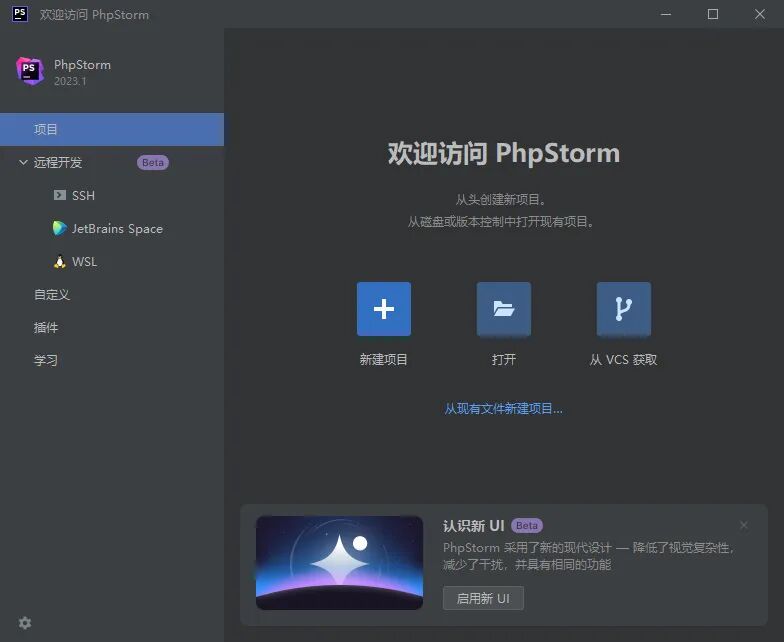
Task: Click the 欢迎访问 PhpStorm heading
Action: click(x=504, y=153)
